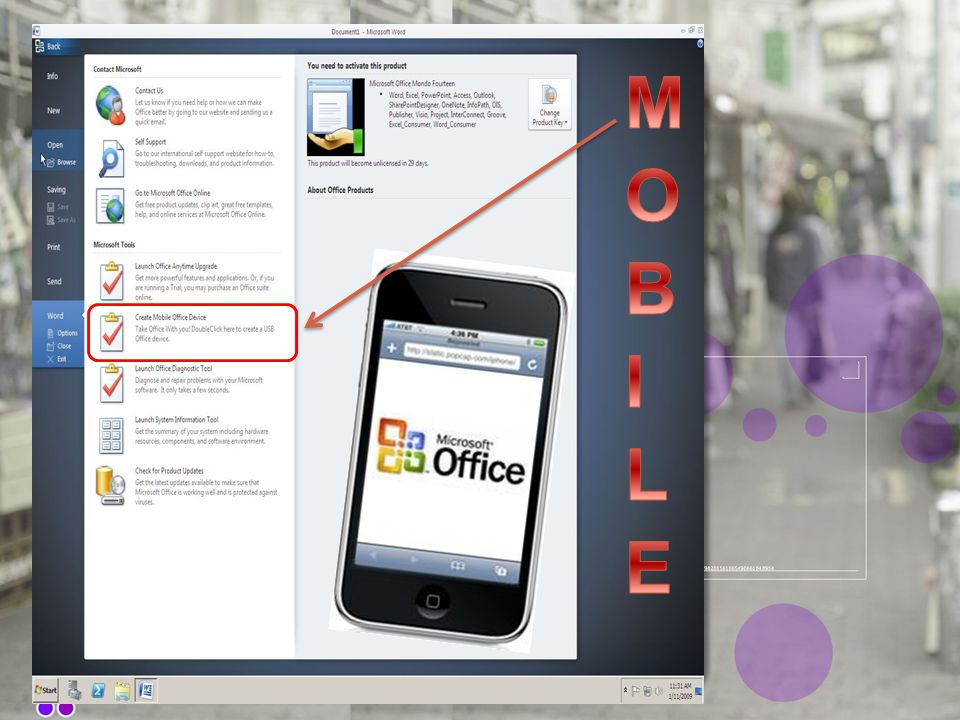960x720 pixels.
Task: Click 'This product will become unlicensed' text
Action: click(x=368, y=163)
